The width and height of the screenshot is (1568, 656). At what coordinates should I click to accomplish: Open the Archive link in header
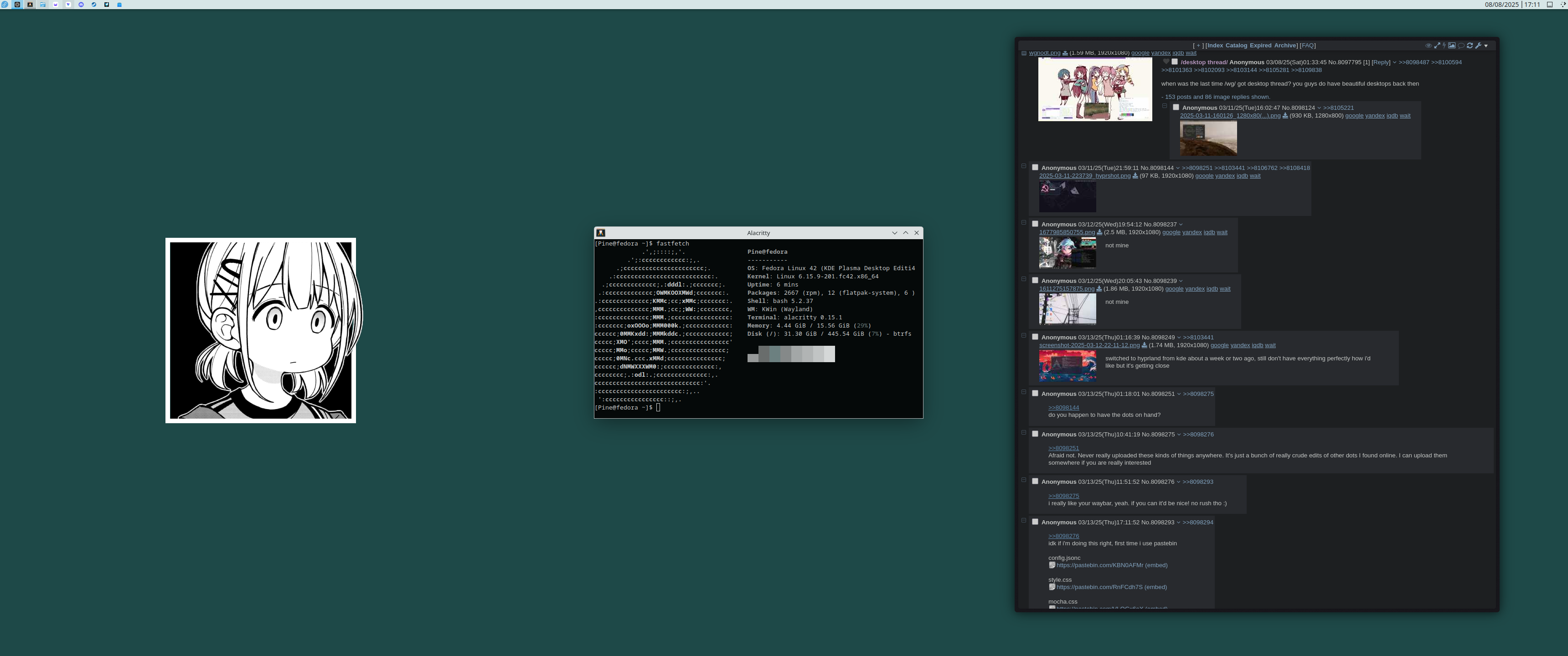tap(1285, 46)
